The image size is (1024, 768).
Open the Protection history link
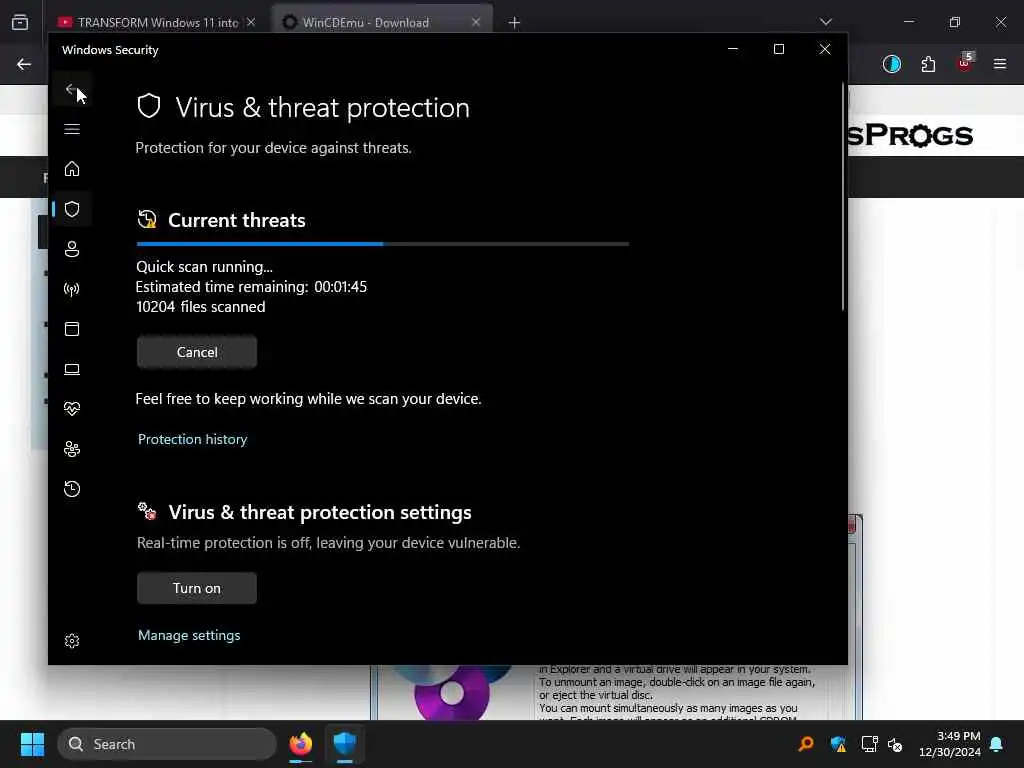tap(193, 439)
